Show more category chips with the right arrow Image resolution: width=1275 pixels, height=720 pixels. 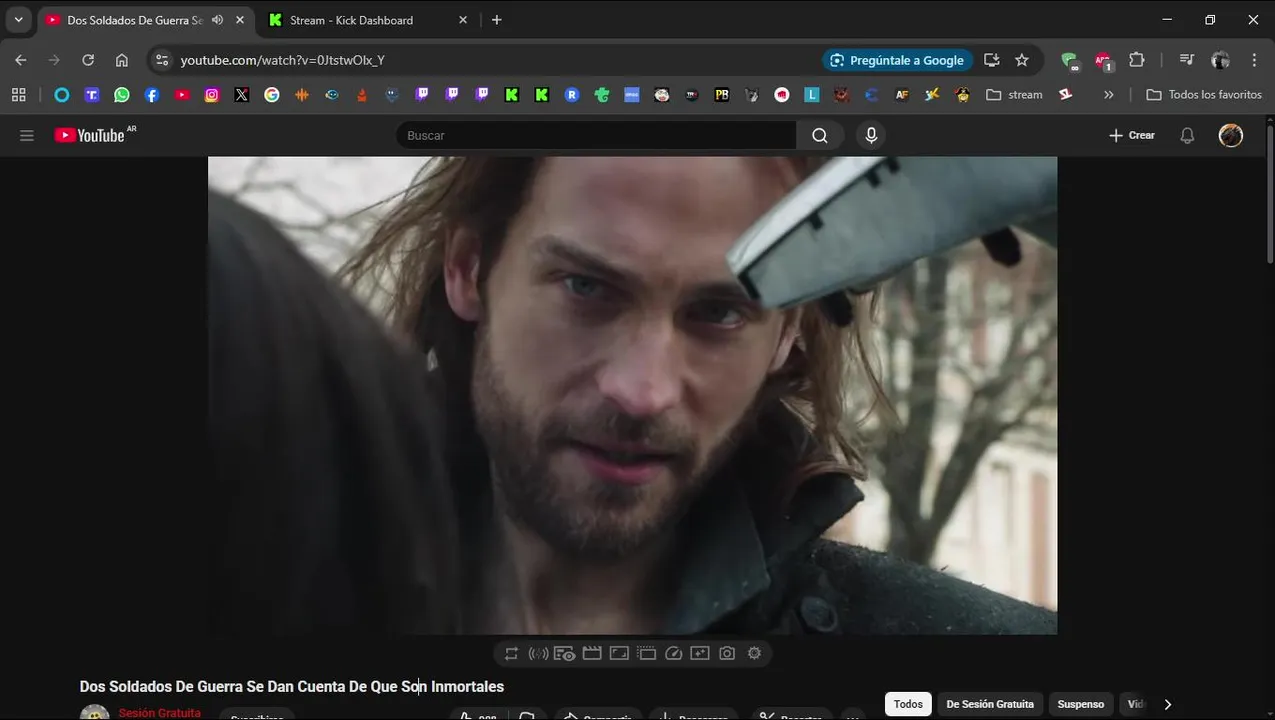(1167, 704)
